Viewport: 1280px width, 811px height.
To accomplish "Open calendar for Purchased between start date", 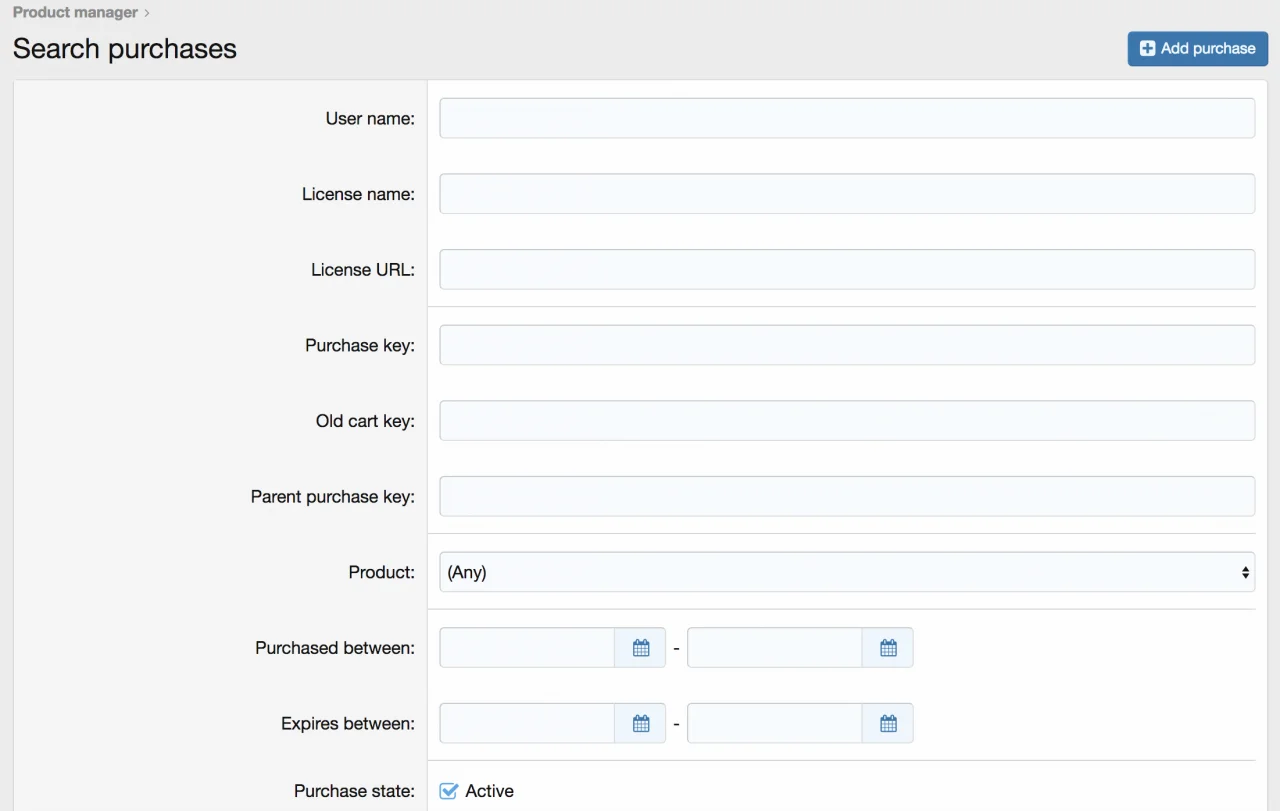I will [641, 648].
